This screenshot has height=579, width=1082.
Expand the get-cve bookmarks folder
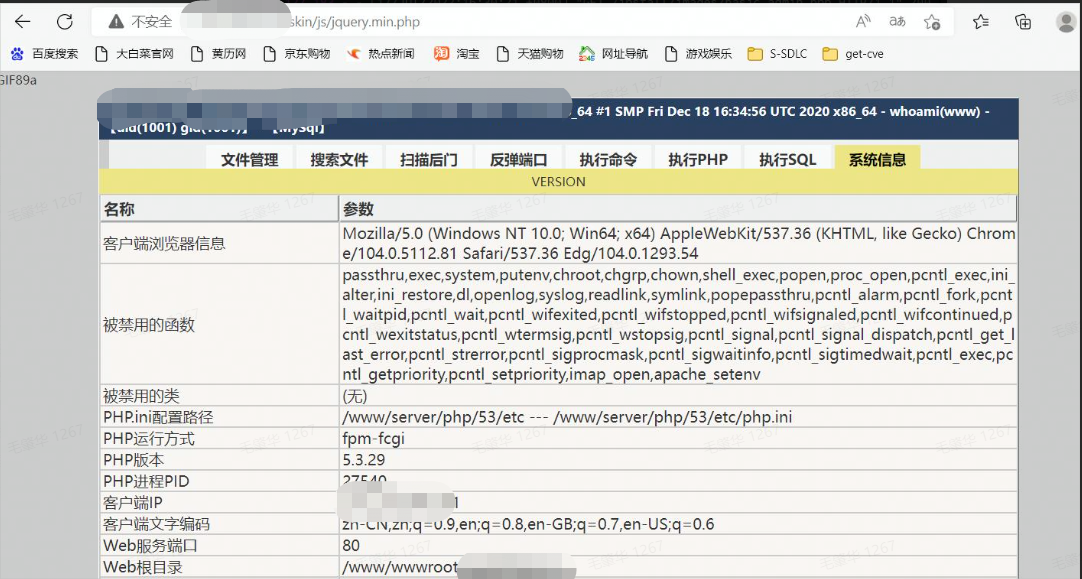point(854,53)
